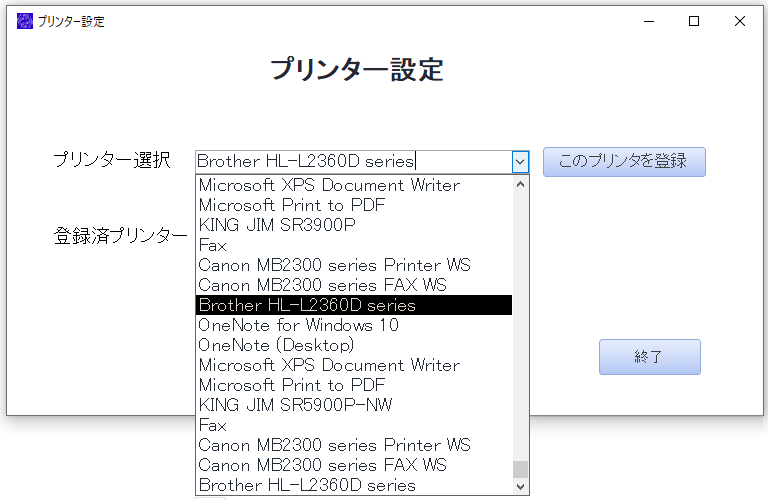Pick Microsoft Print to PDF above KING JIM SR3900P
The image size is (768, 500).
point(354,205)
